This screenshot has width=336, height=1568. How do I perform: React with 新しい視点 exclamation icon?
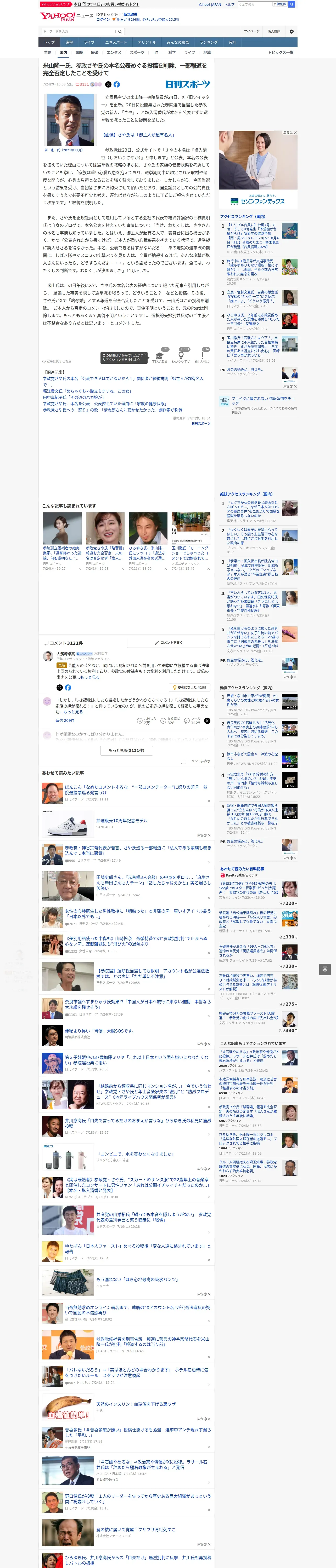pyautogui.click(x=203, y=355)
